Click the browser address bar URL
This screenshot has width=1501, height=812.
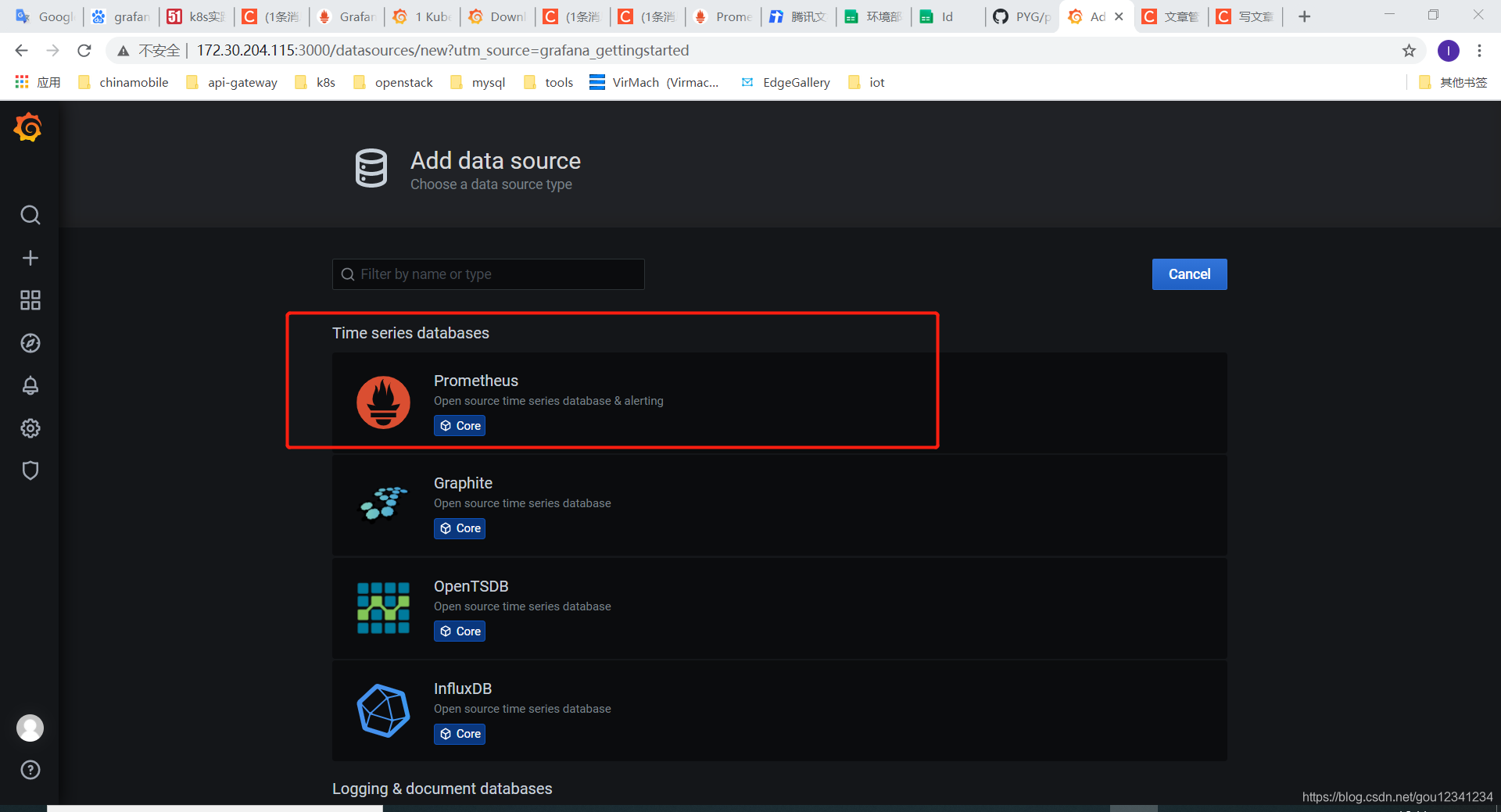pyautogui.click(x=442, y=51)
